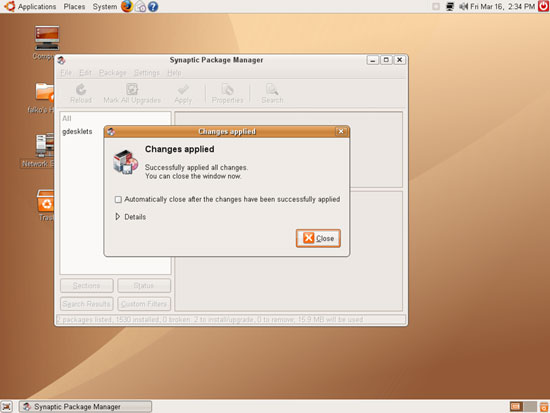Click the Status button
This screenshot has width=550, height=413.
(144, 286)
